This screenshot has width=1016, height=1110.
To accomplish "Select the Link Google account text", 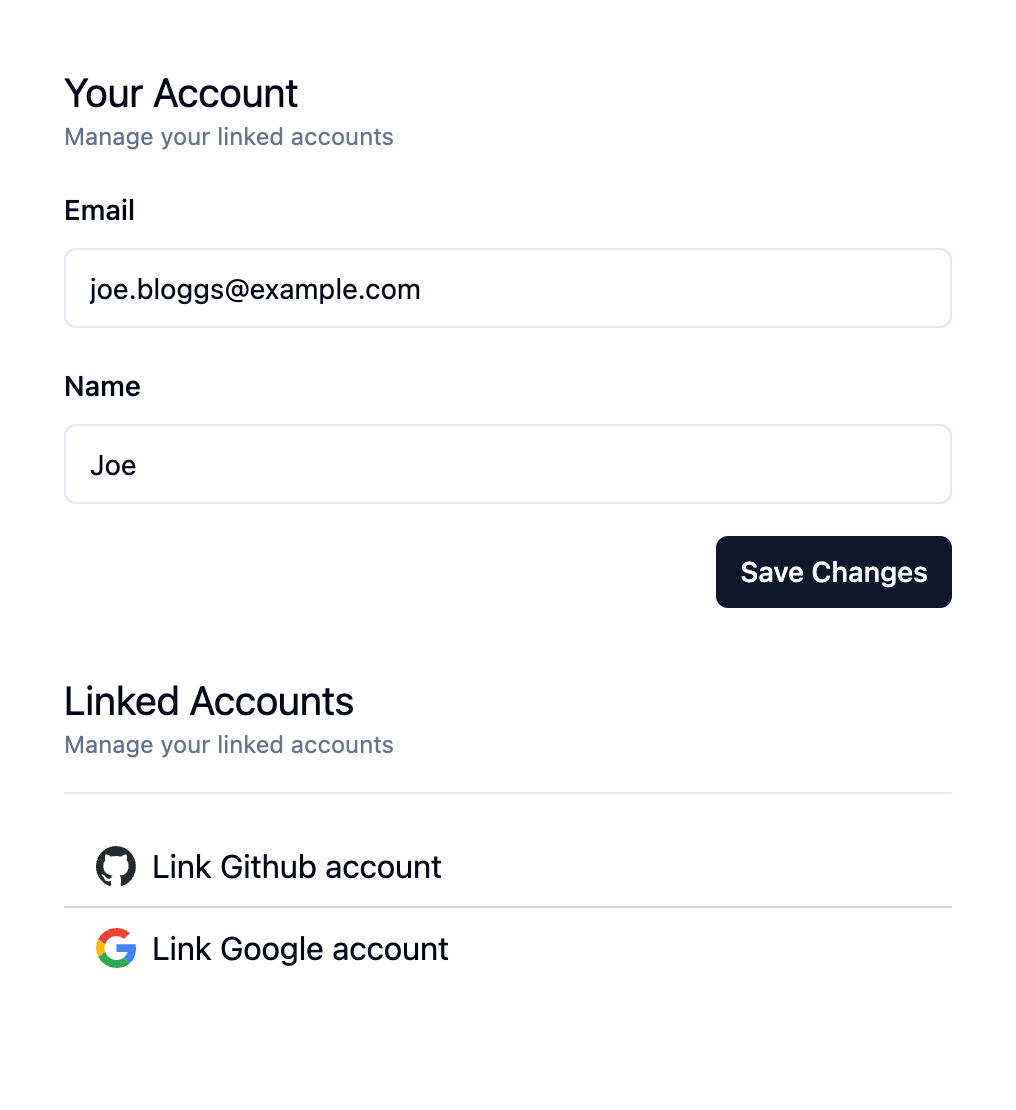I will coord(300,949).
